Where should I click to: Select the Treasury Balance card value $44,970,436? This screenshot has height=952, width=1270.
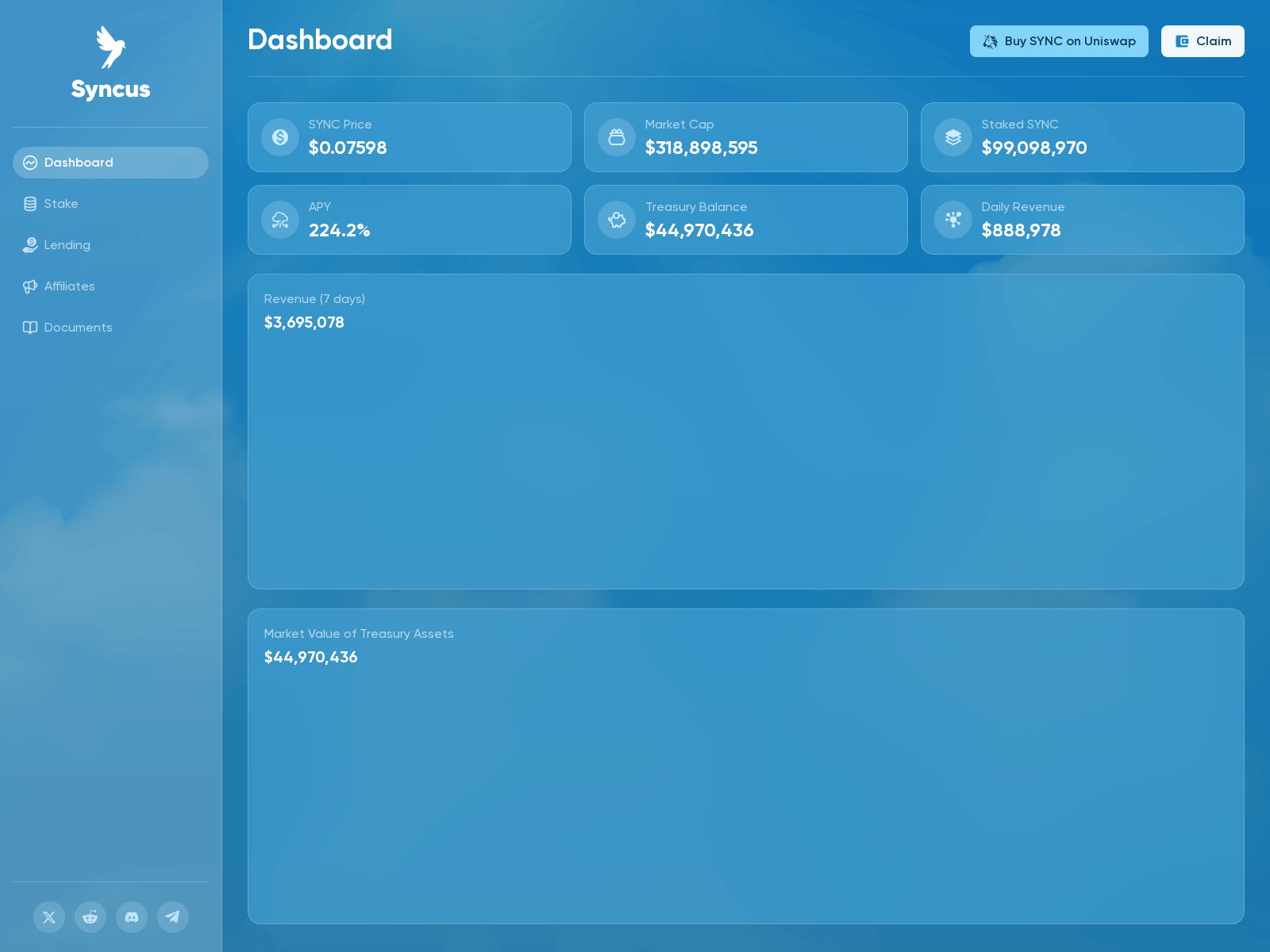[699, 230]
